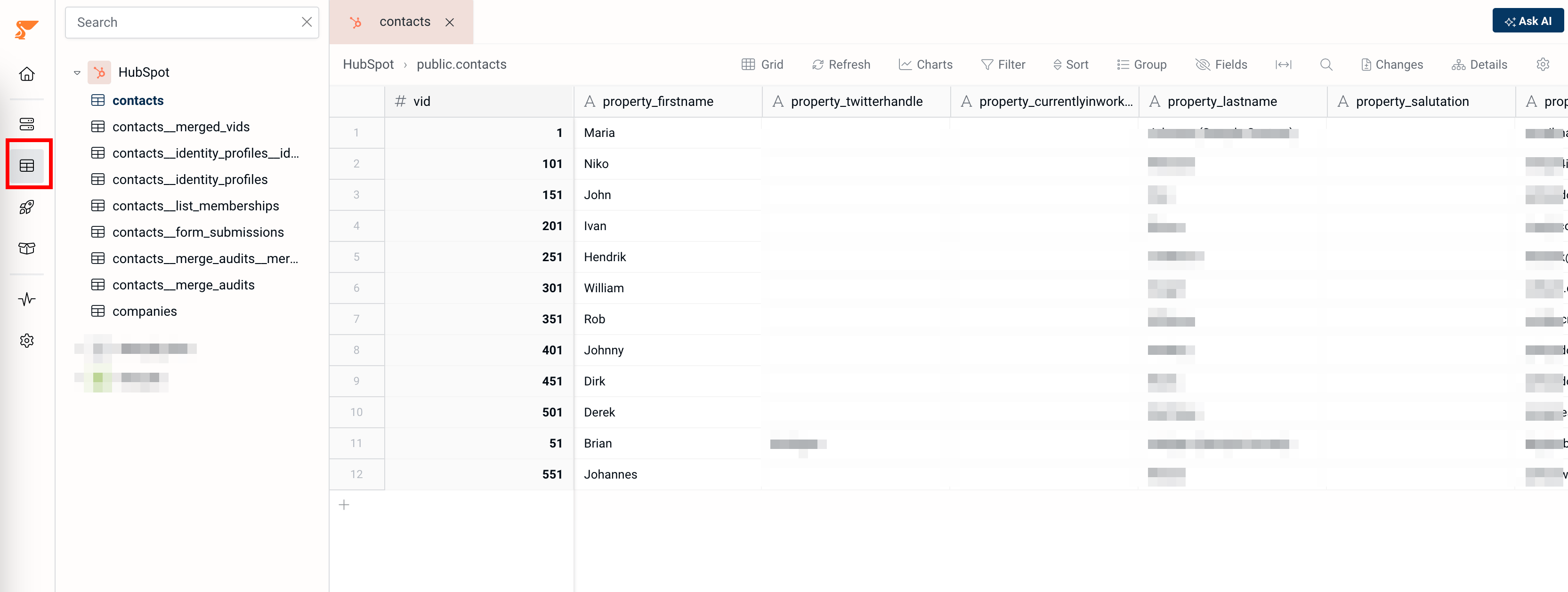This screenshot has height=592, width=1568.
Task: Open the package box sidebar icon
Action: point(27,248)
